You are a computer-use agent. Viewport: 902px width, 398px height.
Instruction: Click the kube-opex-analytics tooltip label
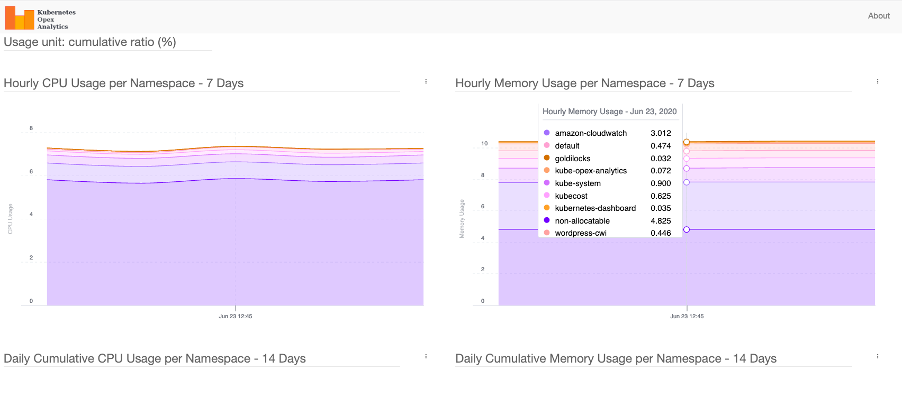pos(591,170)
